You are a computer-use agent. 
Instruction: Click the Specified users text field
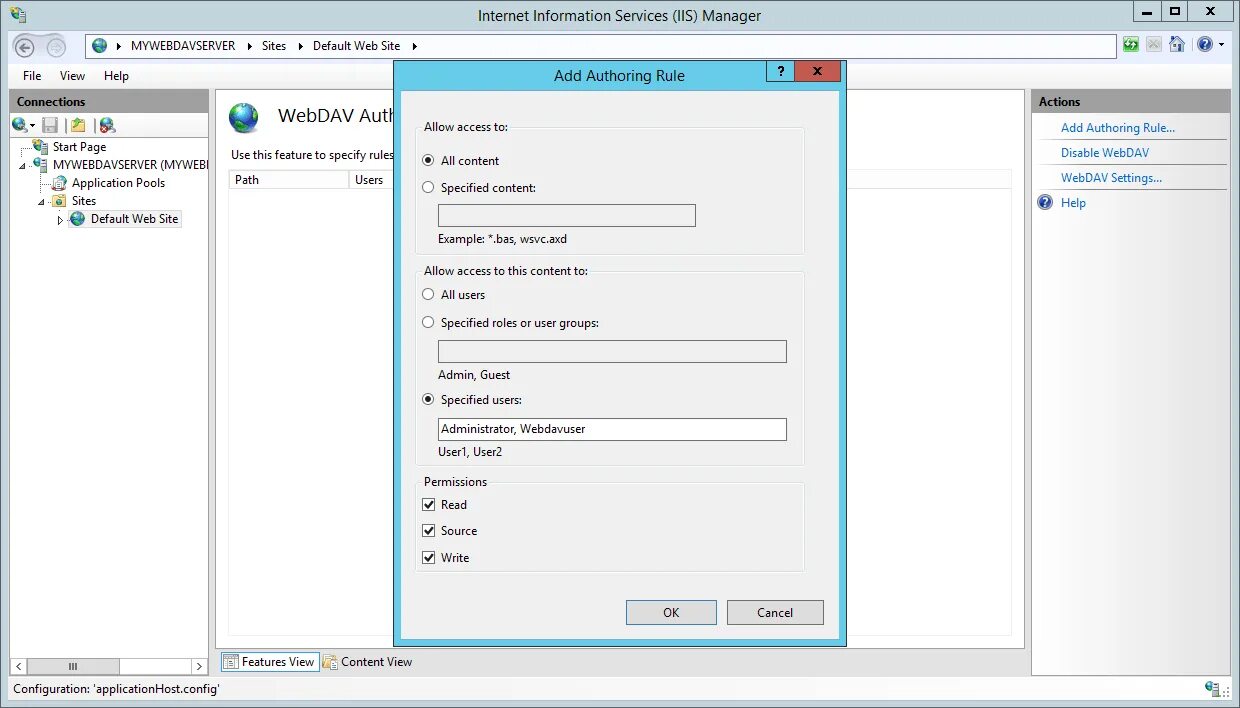point(612,429)
